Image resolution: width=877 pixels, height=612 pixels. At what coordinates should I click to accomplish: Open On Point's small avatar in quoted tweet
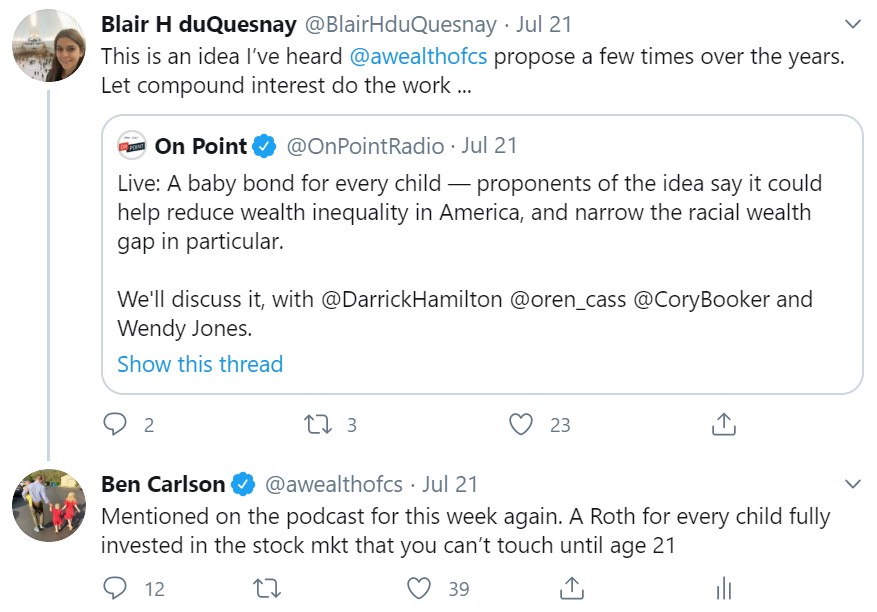(x=132, y=146)
